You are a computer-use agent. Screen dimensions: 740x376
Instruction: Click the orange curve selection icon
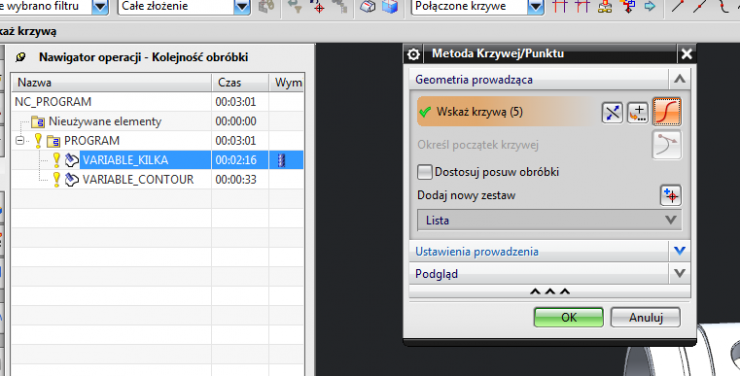(x=667, y=111)
